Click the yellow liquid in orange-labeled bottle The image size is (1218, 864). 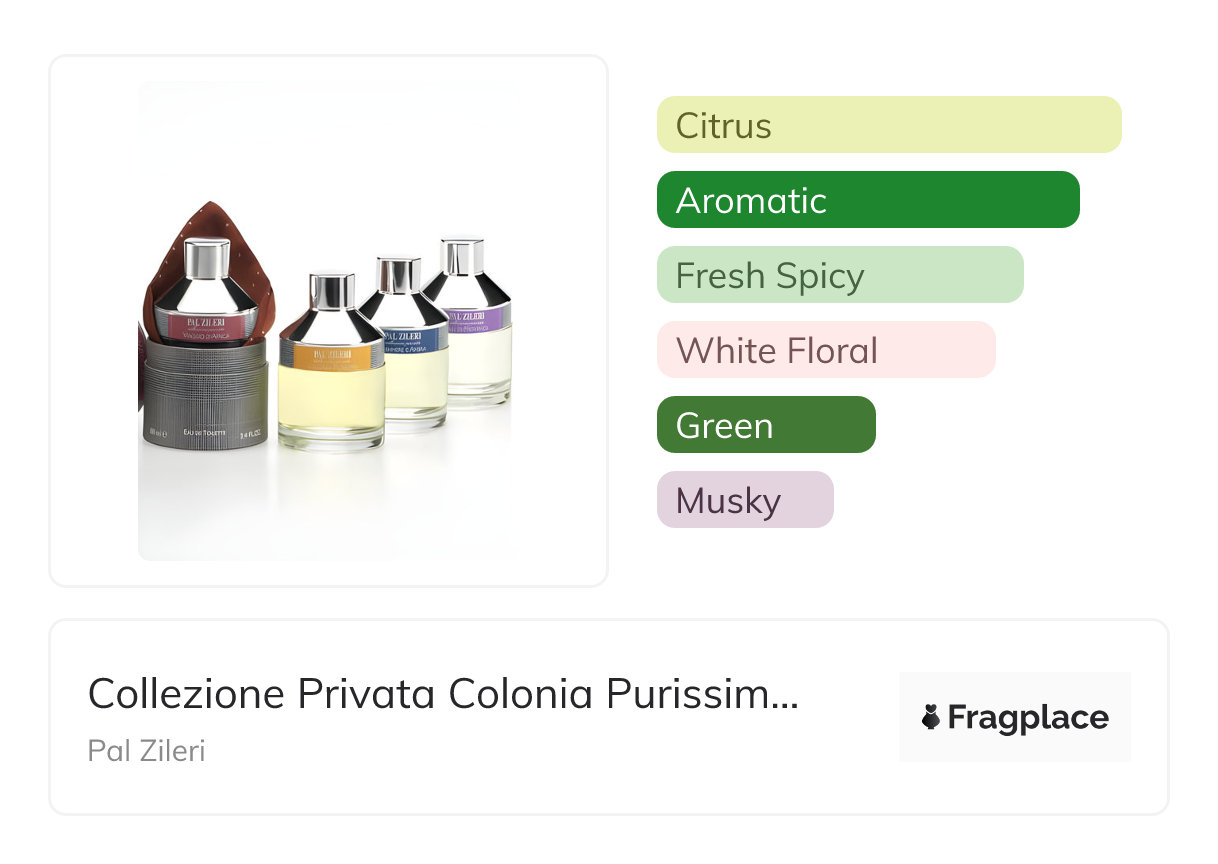click(x=331, y=400)
